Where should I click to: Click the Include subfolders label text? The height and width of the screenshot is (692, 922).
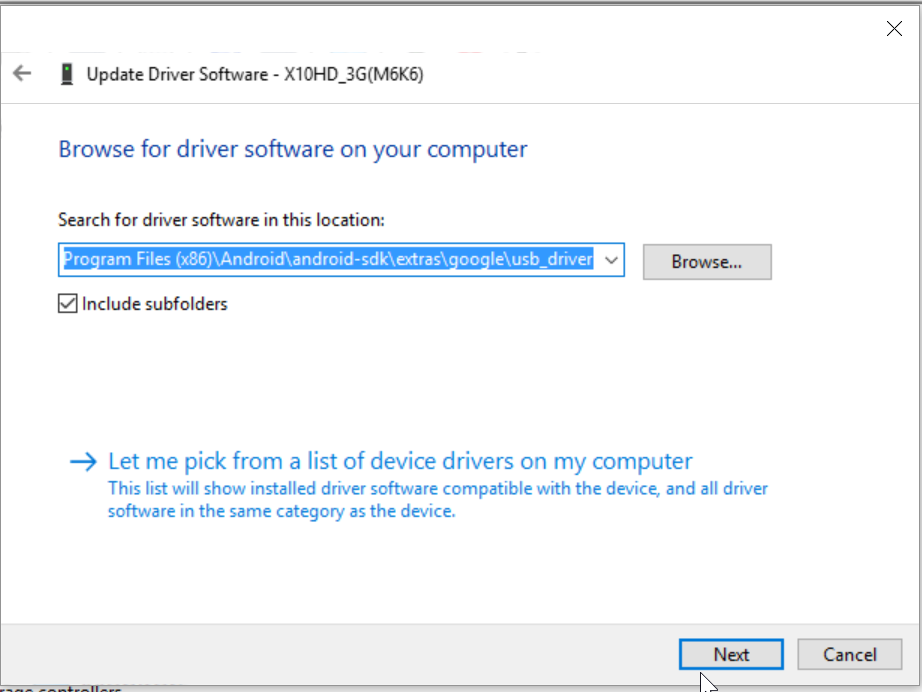155,304
